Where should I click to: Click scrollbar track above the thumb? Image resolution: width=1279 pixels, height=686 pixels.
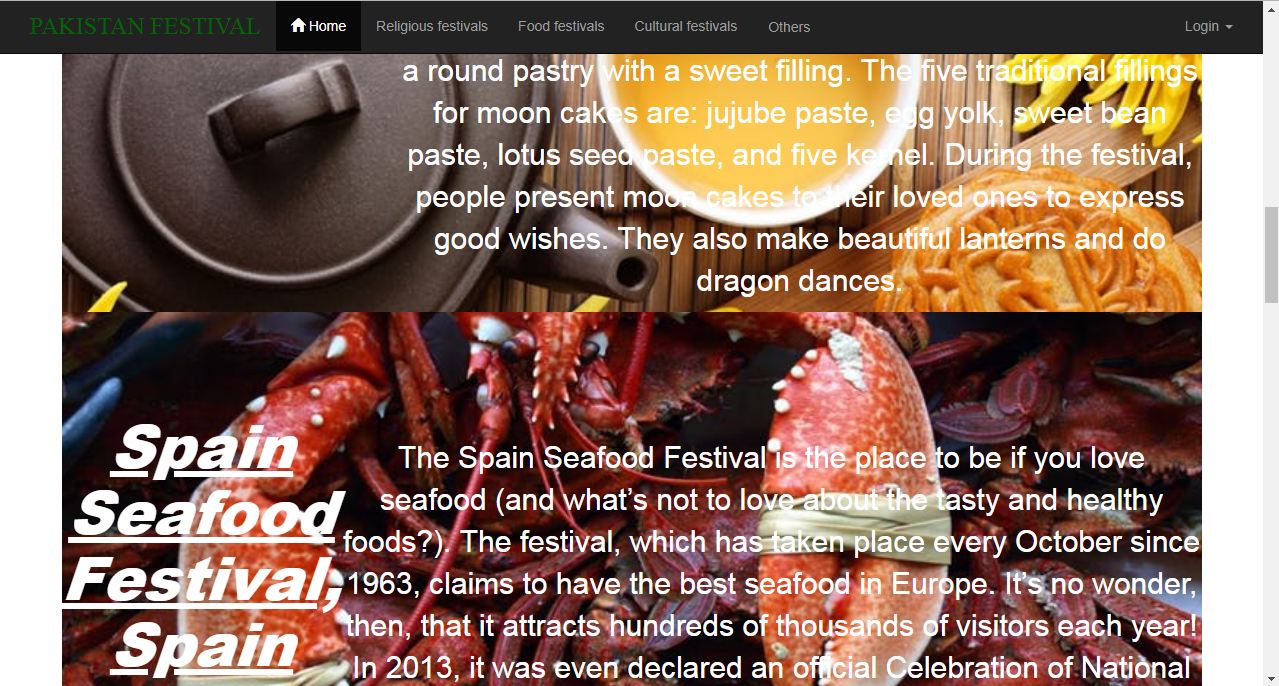click(x=1271, y=110)
